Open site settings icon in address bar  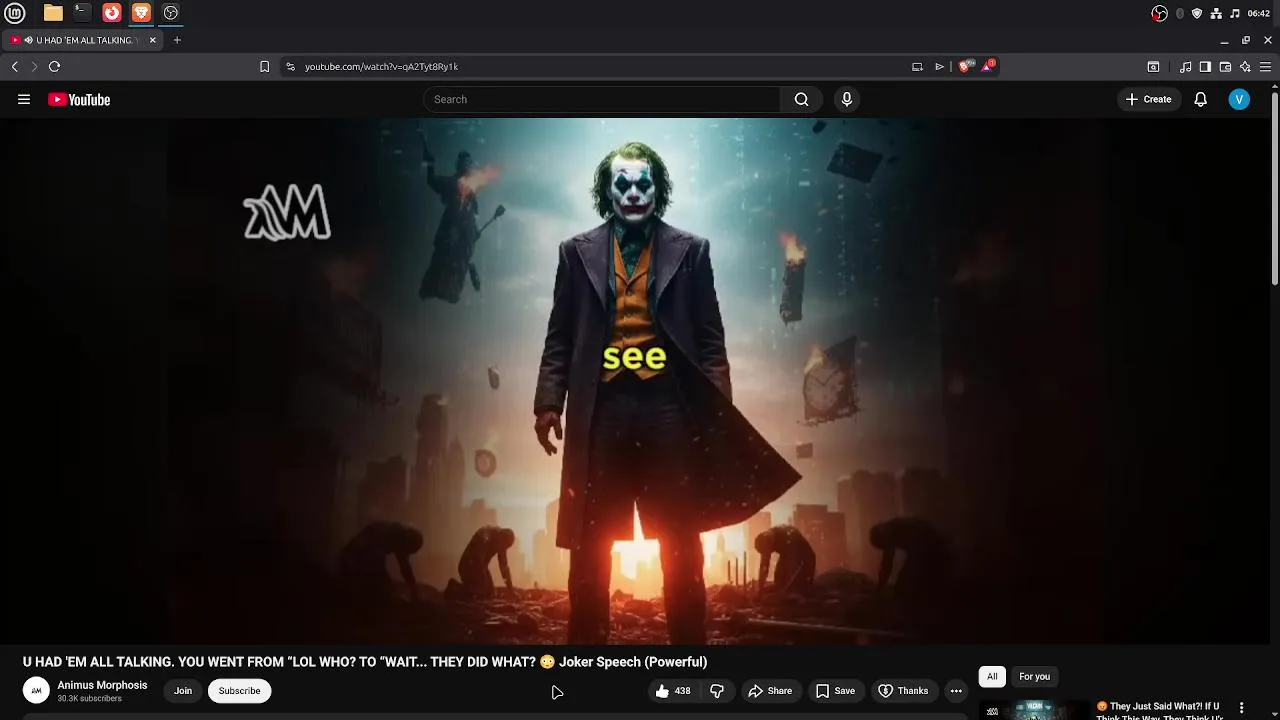pyautogui.click(x=290, y=66)
